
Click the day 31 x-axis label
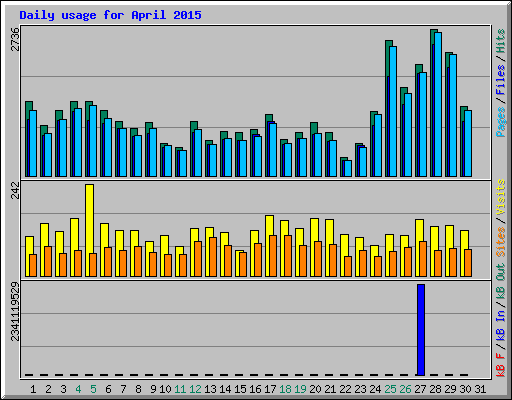coord(480,389)
